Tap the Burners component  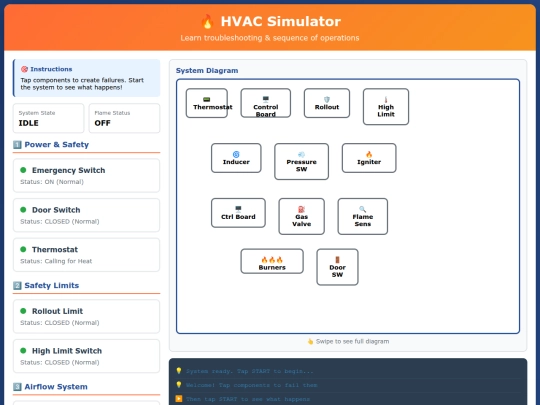click(272, 261)
